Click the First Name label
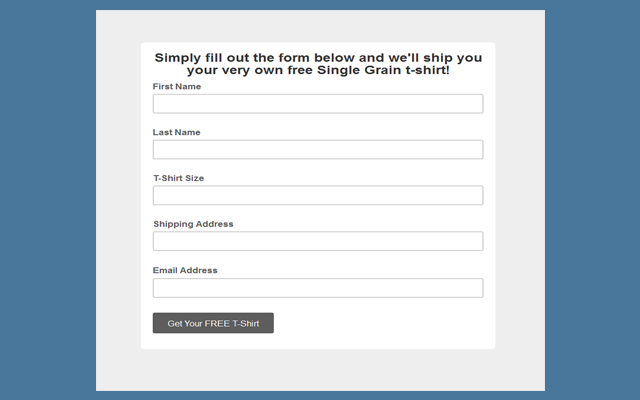Viewport: 640px width, 400px height. [177, 87]
